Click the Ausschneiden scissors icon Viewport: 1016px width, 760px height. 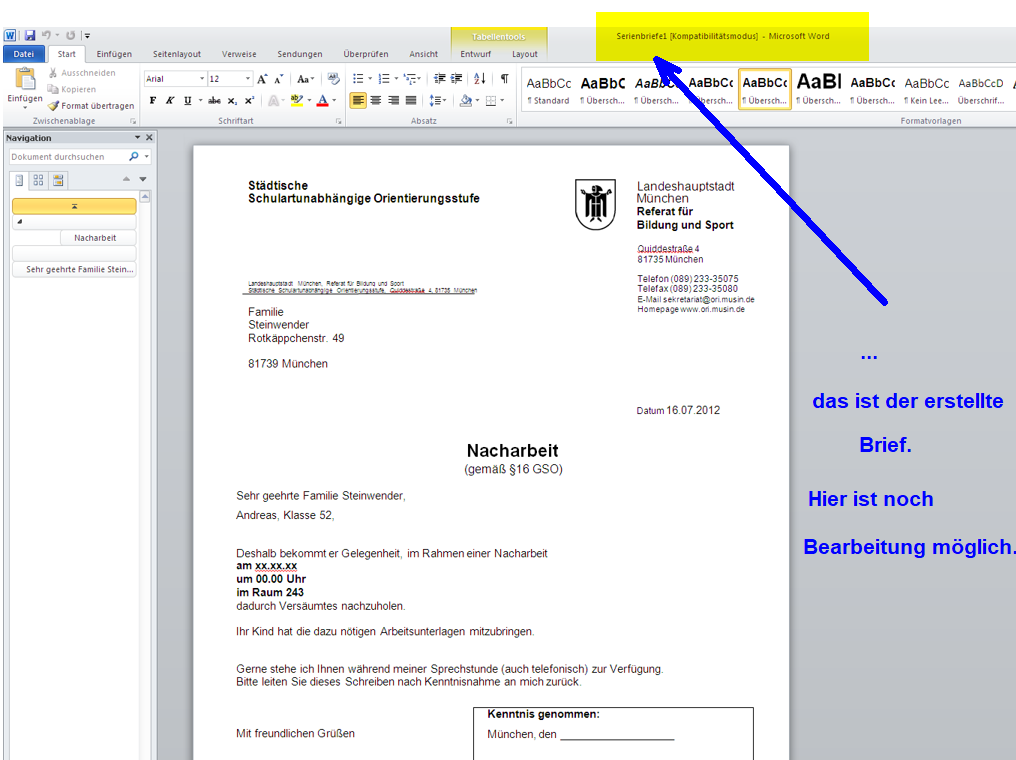click(x=54, y=73)
